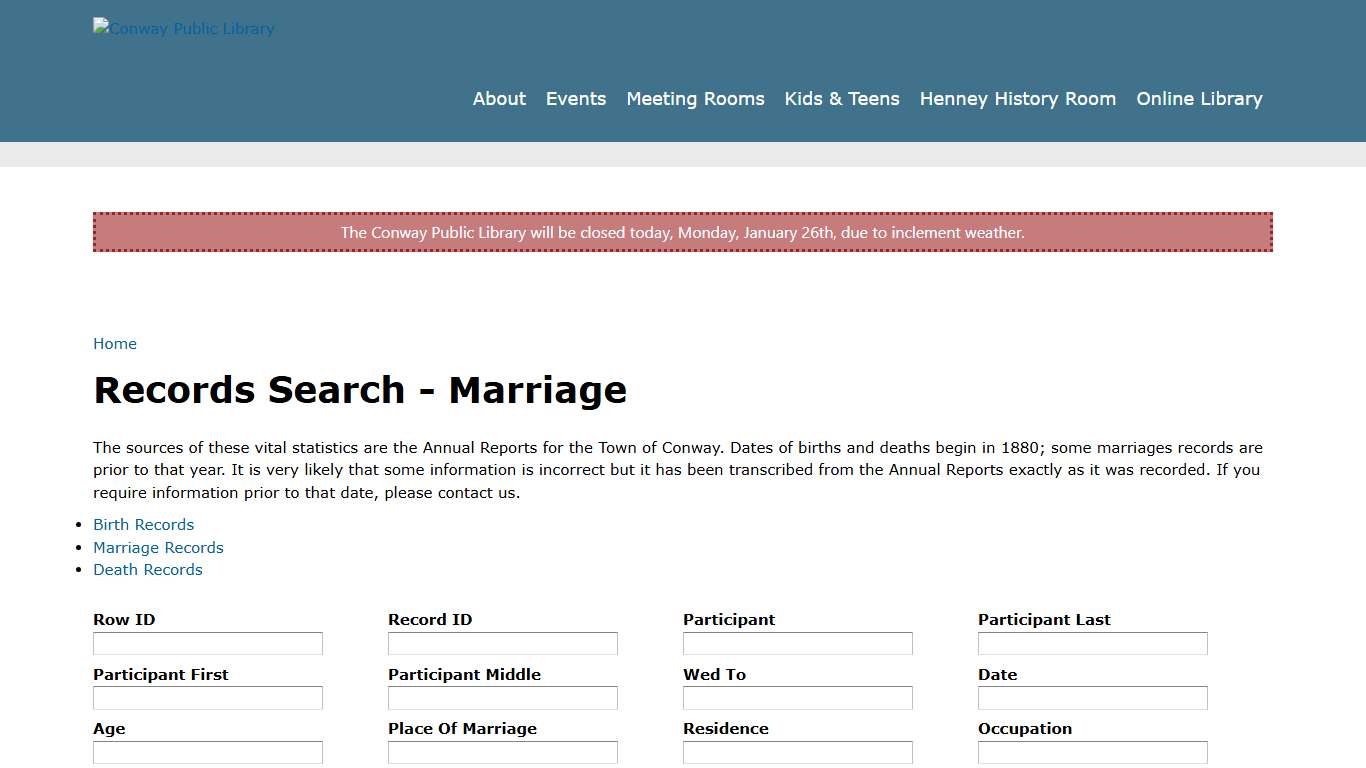The height and width of the screenshot is (768, 1366).
Task: Open the Birth Records page
Action: click(143, 524)
